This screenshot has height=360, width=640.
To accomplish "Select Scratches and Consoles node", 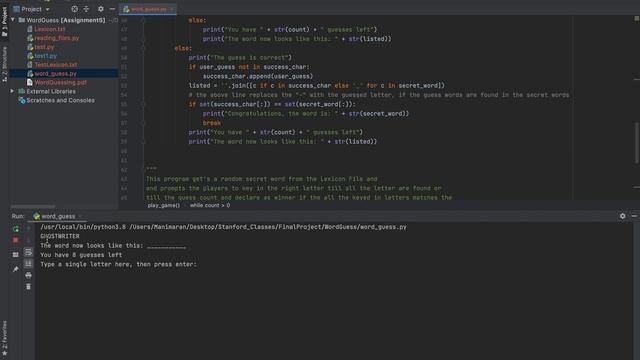I will pos(60,100).
